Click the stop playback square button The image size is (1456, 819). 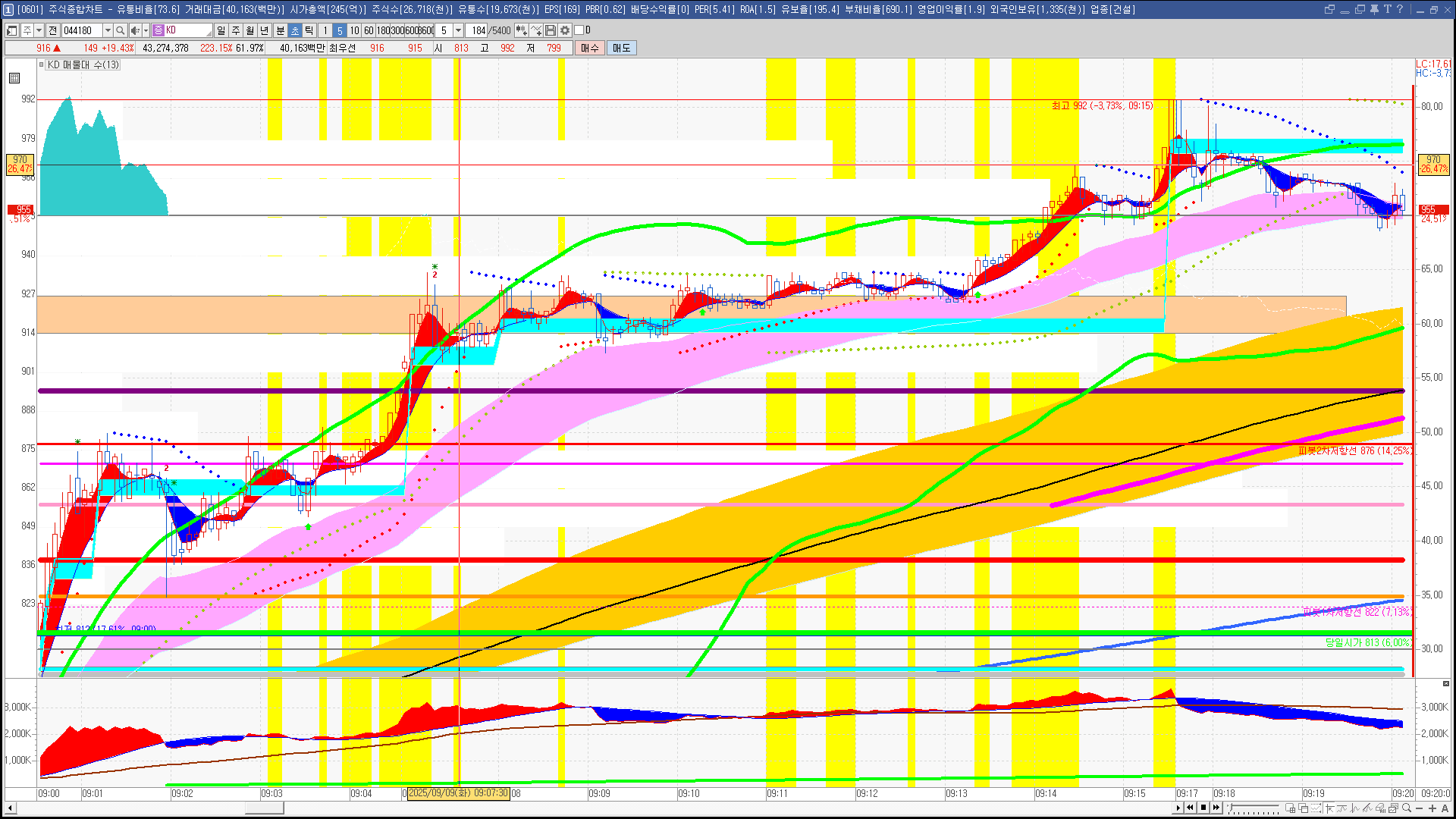pyautogui.click(x=1203, y=808)
